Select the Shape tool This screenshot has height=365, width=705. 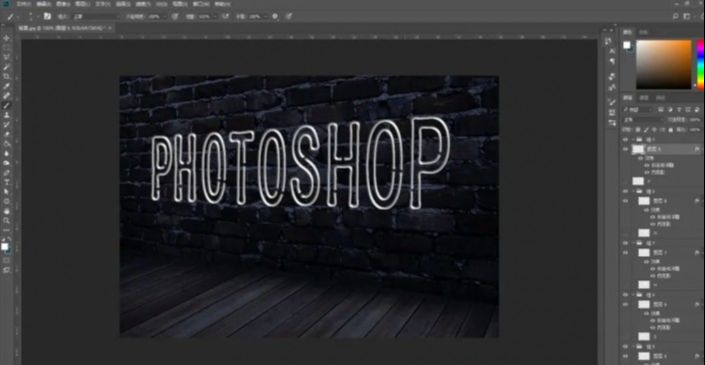tap(6, 201)
